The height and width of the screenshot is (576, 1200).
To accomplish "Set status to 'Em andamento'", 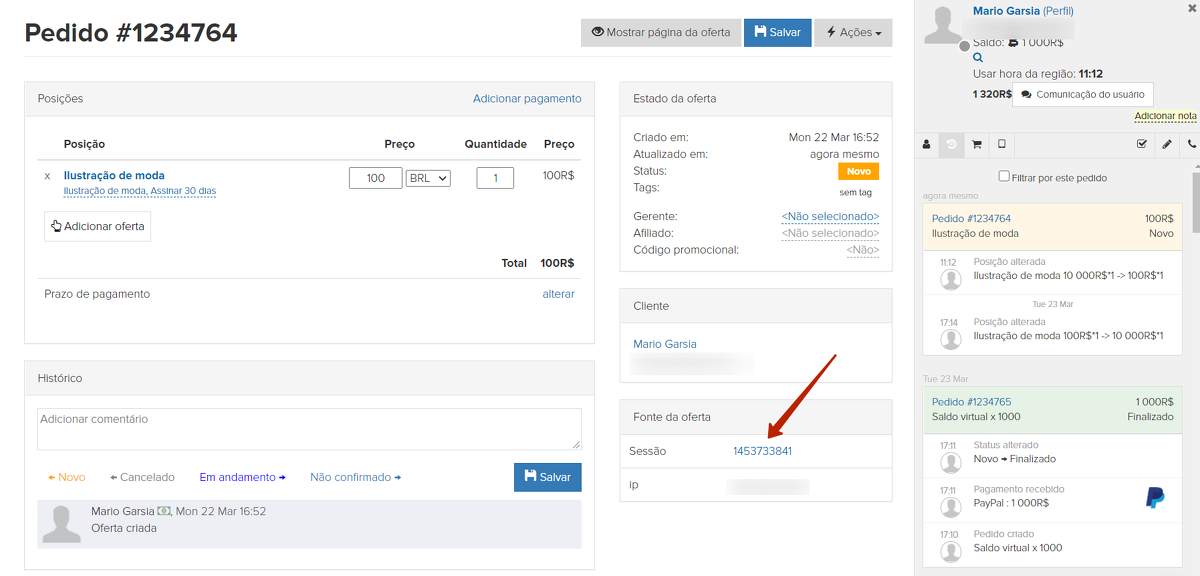I will click(242, 478).
